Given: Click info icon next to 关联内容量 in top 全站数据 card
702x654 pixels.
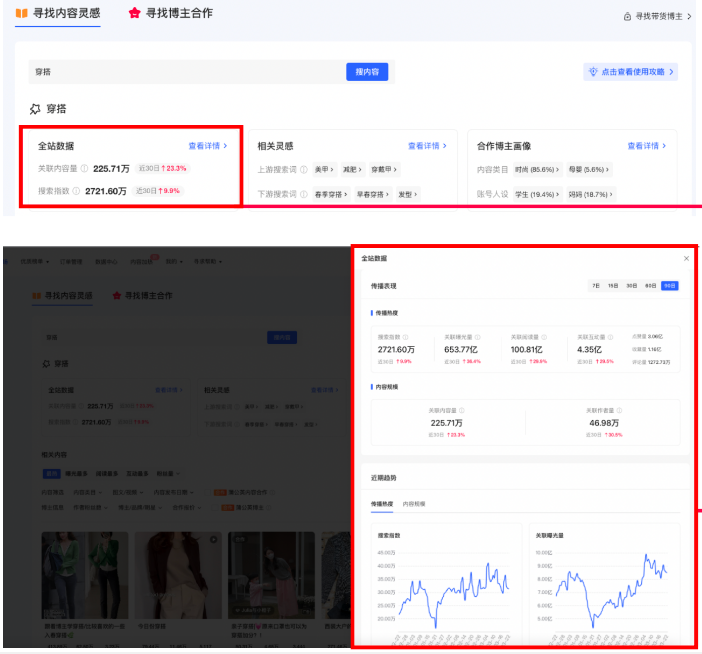Looking at the screenshot, I should (84, 169).
